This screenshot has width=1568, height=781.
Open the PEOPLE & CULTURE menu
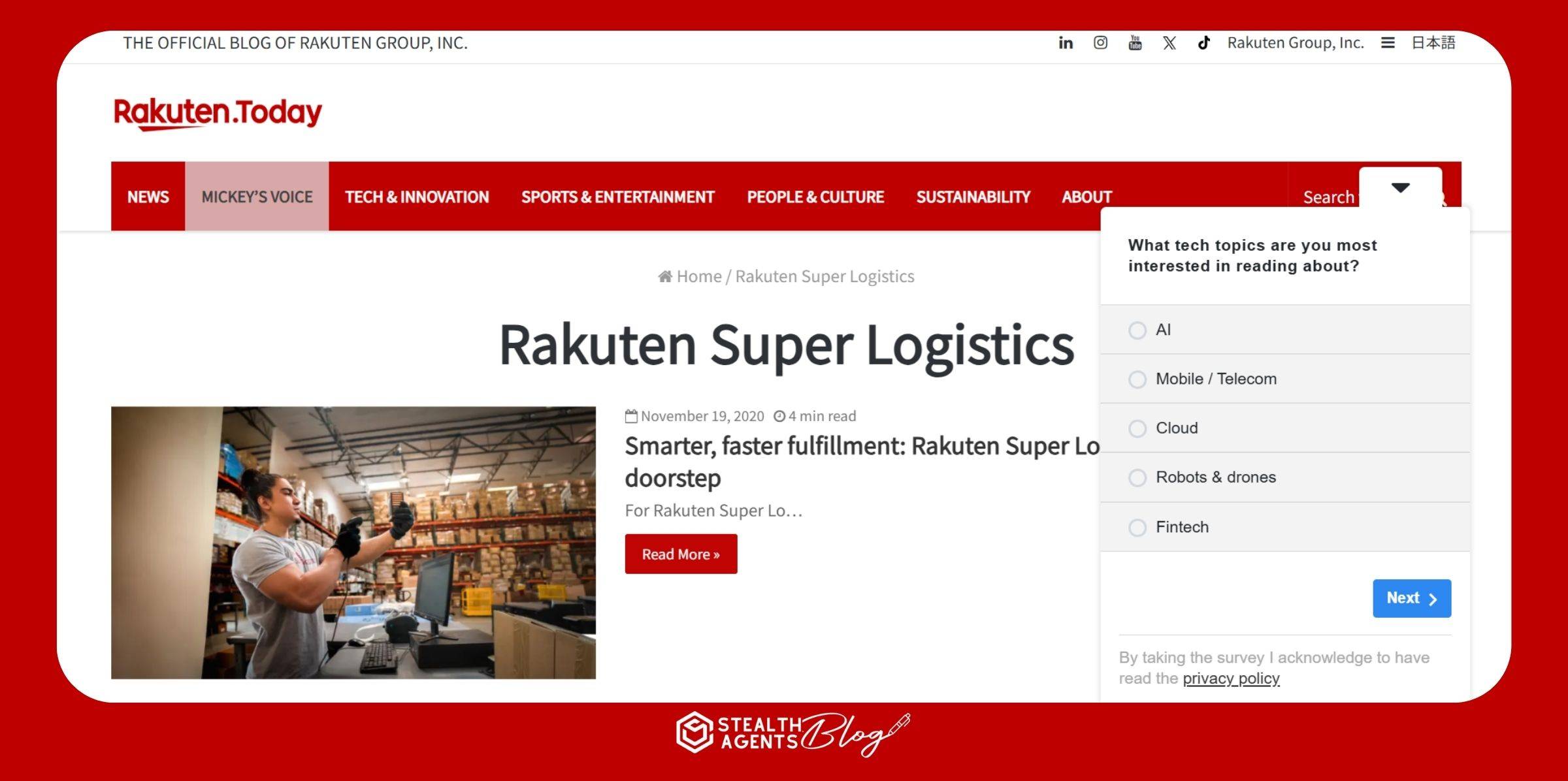pos(815,197)
